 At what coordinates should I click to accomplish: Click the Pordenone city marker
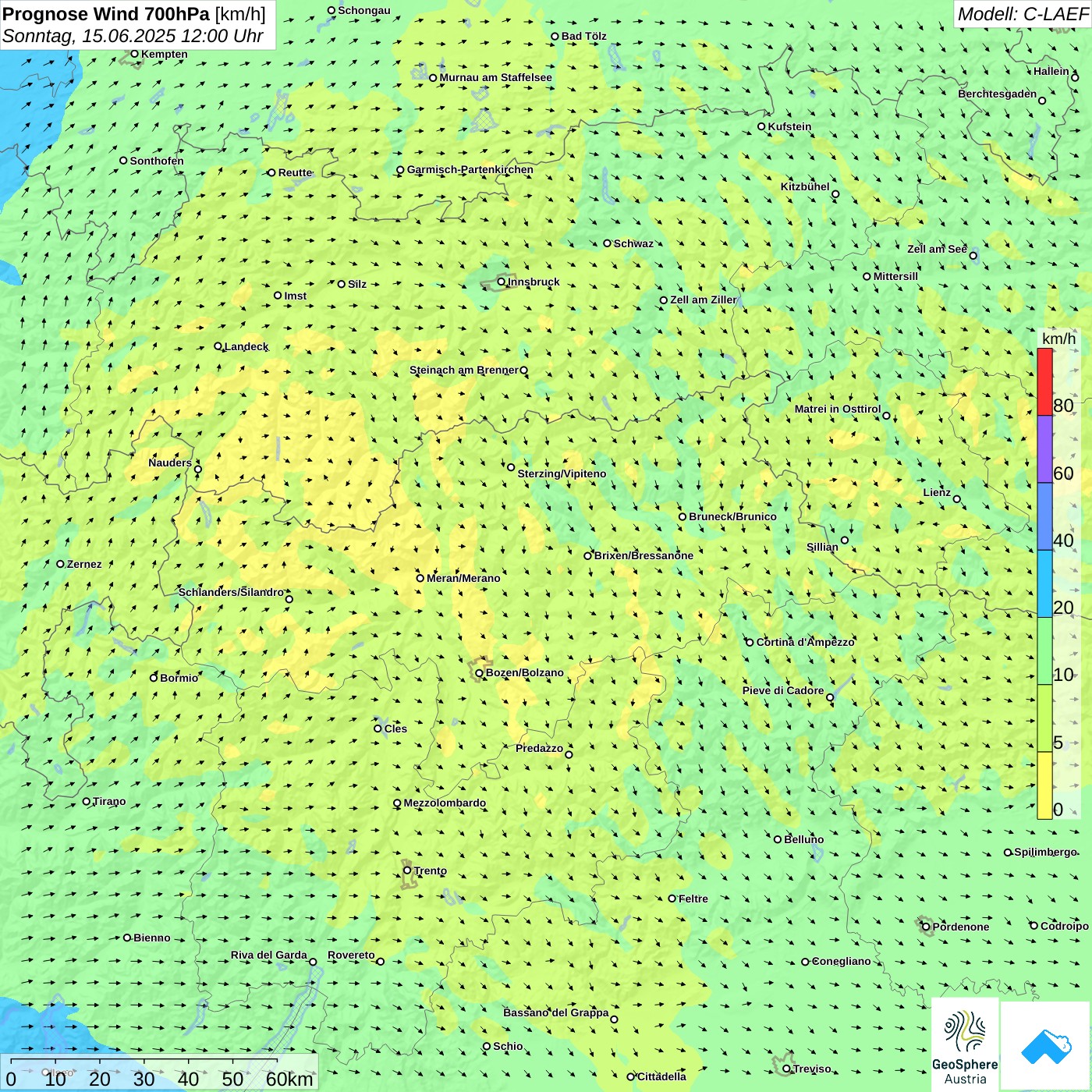(x=927, y=927)
